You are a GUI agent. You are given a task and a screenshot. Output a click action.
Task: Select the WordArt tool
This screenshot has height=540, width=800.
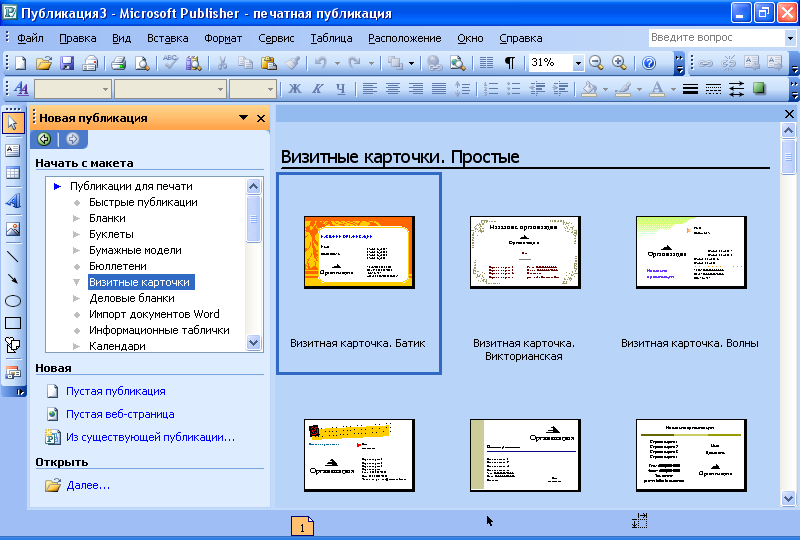coord(13,201)
